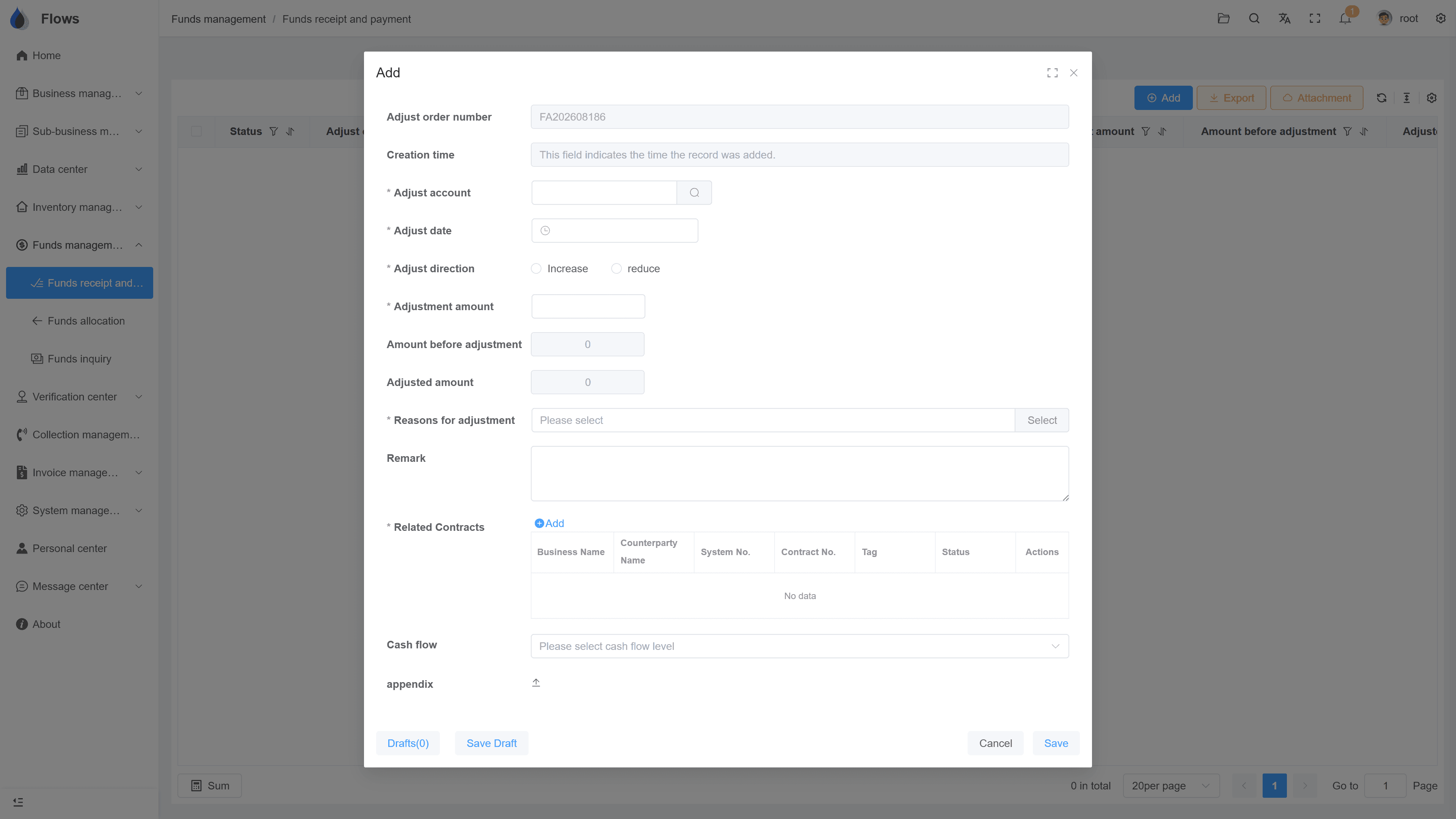Open About menu item
1456x819 pixels.
(79, 624)
